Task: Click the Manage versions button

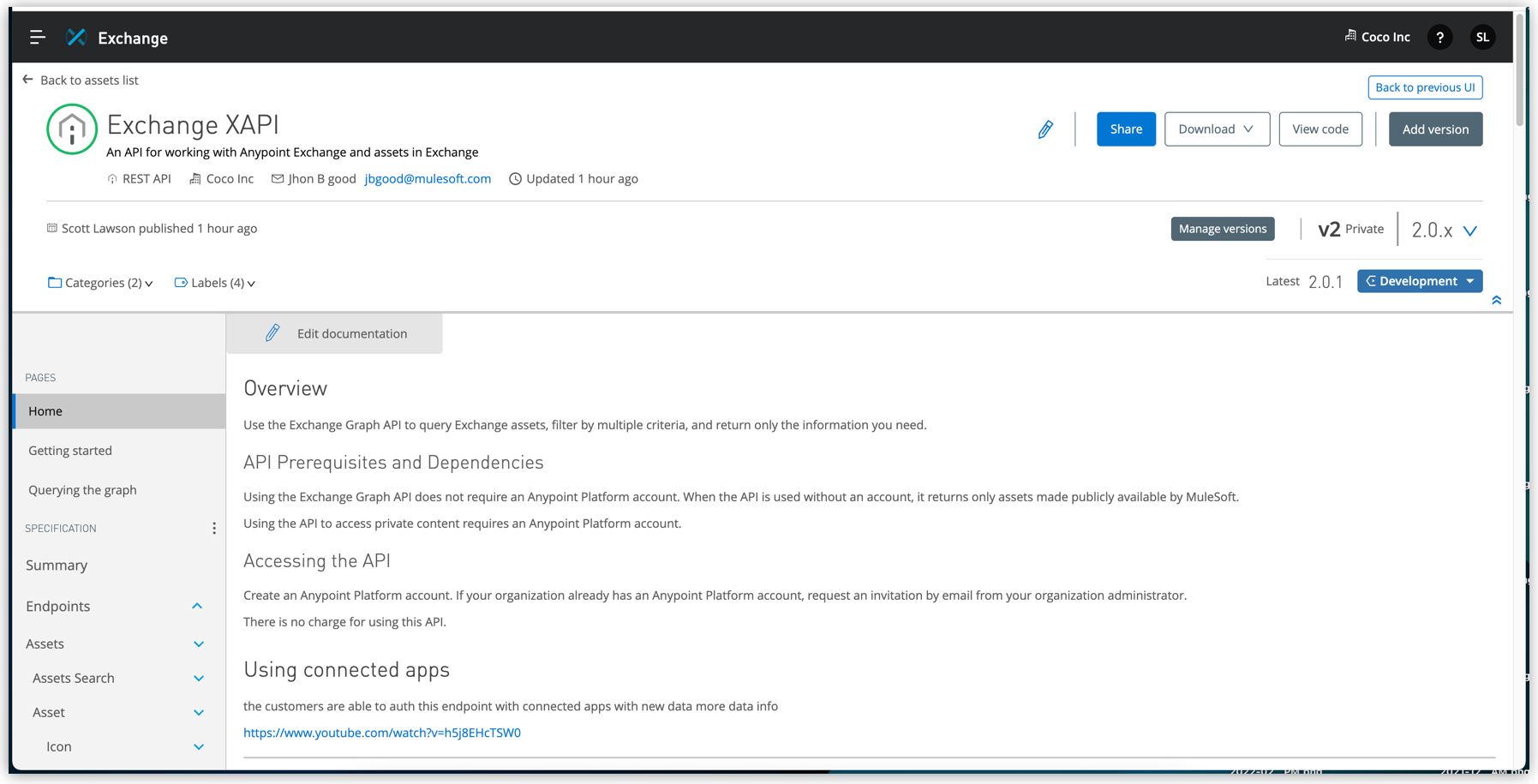Action: click(1222, 229)
